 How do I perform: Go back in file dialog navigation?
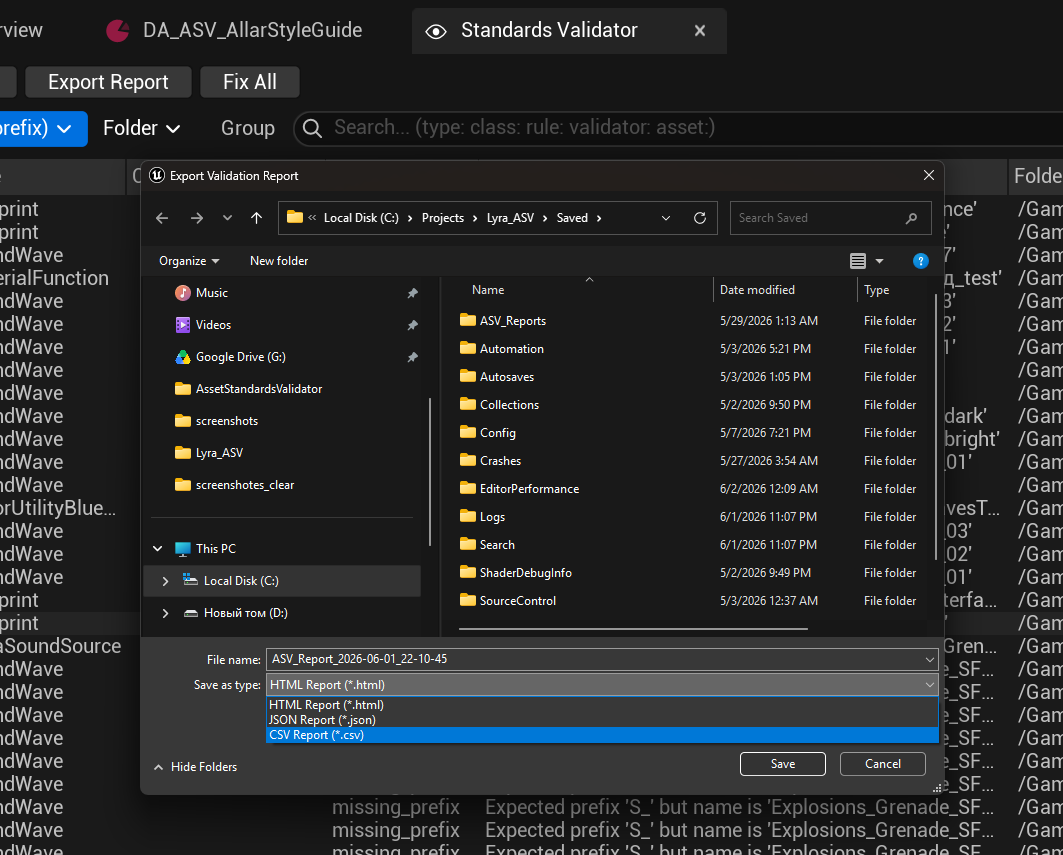click(x=162, y=218)
